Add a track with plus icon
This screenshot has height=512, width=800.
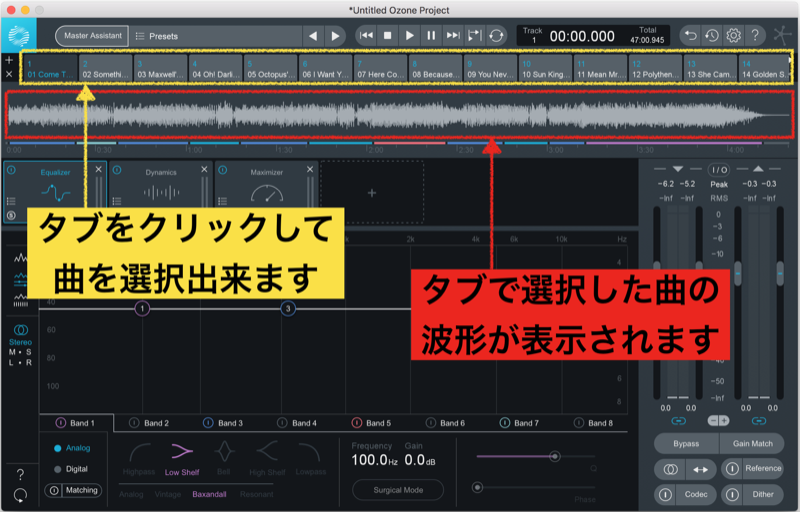[x=9, y=60]
